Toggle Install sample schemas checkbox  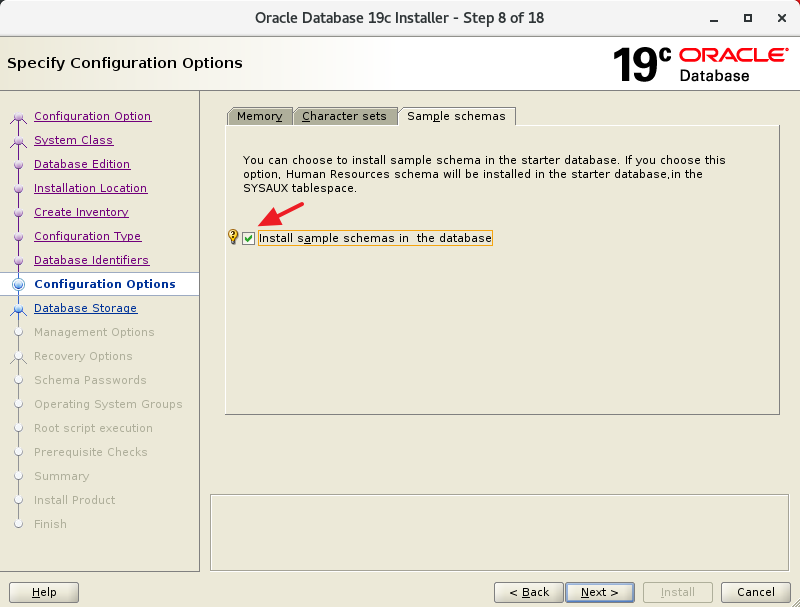point(248,238)
